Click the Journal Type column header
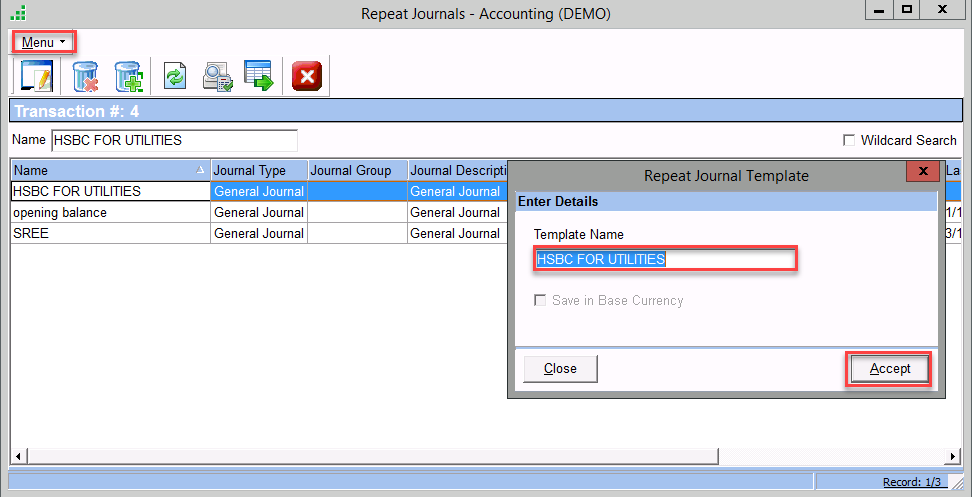 258,170
